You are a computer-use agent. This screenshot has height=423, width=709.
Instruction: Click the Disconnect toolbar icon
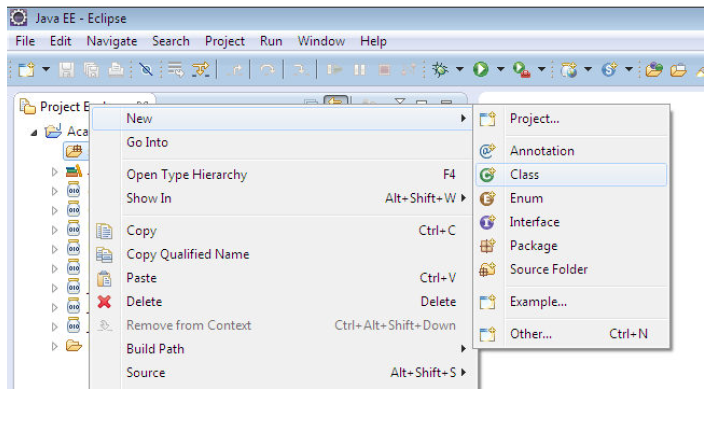point(409,70)
